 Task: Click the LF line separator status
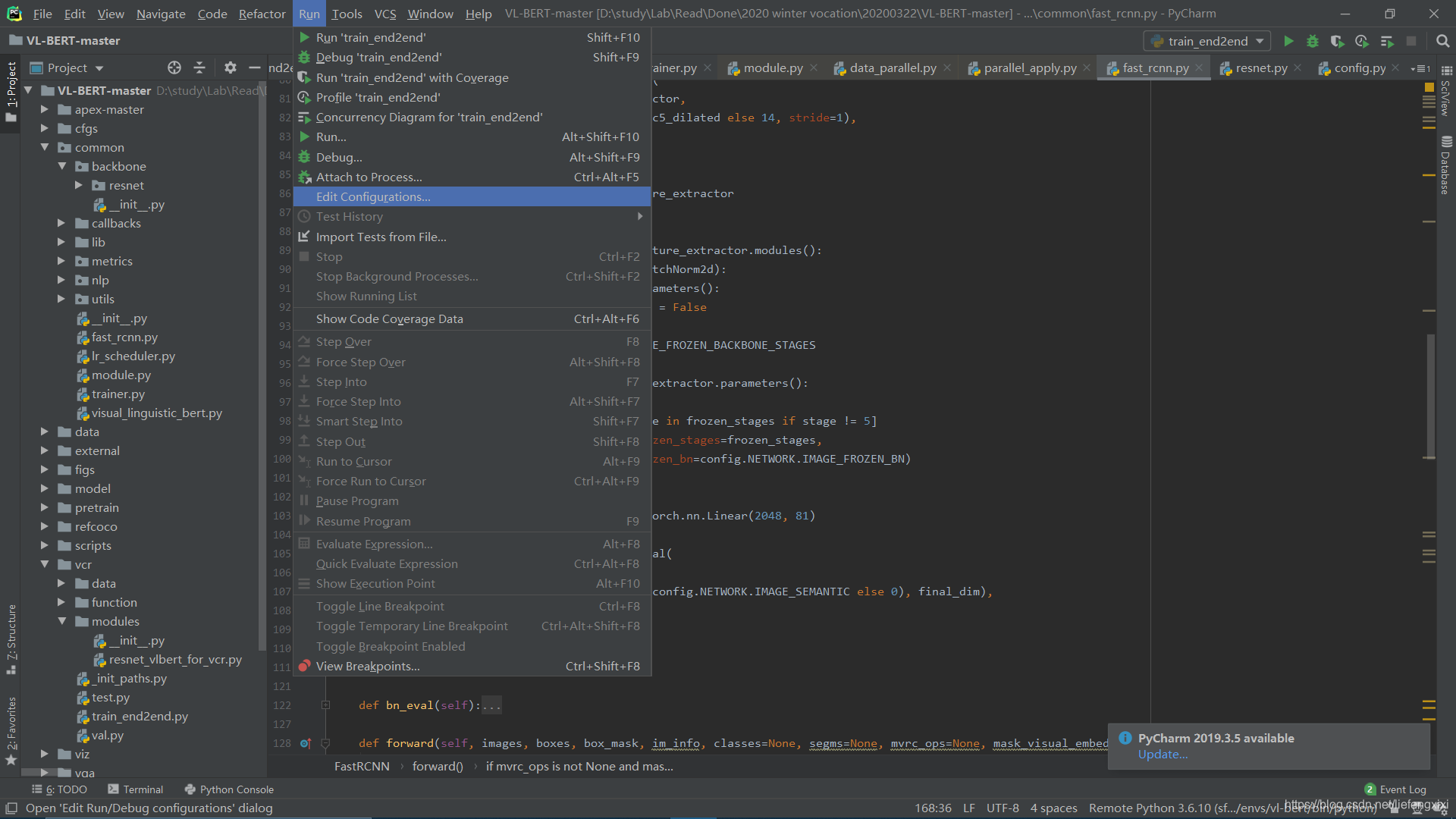click(969, 808)
